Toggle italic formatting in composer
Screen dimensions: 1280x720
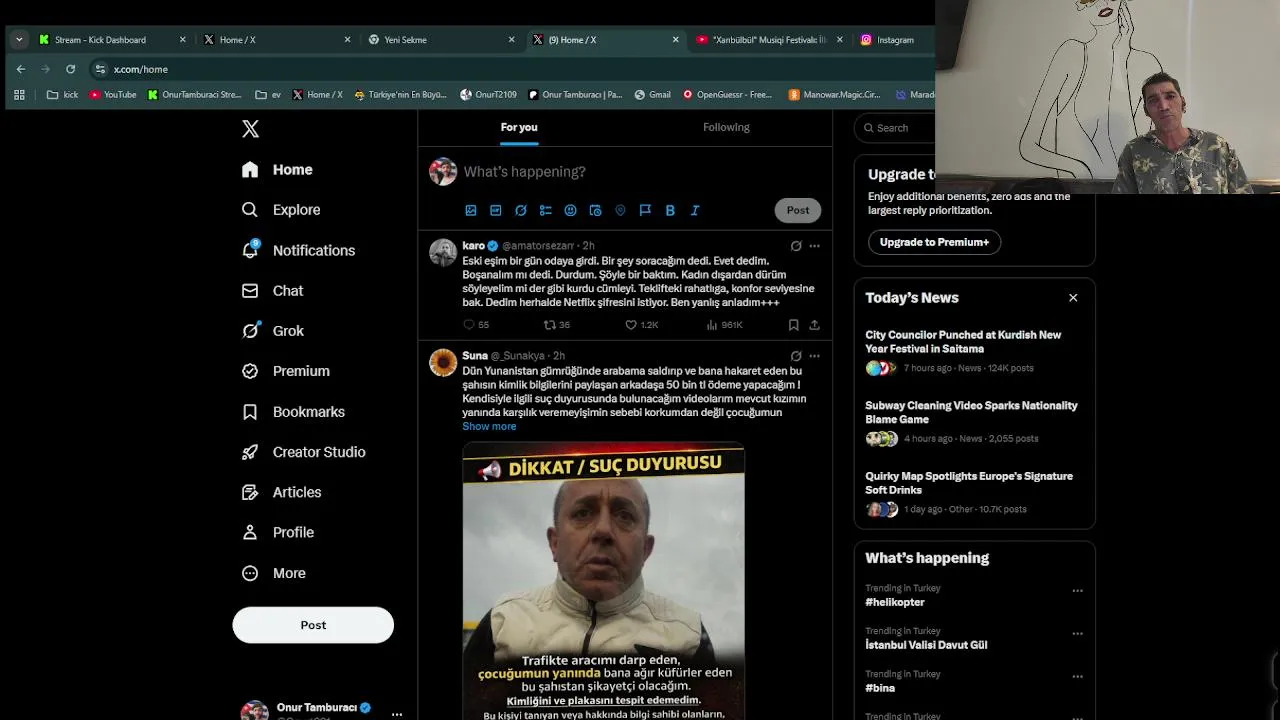tap(695, 210)
